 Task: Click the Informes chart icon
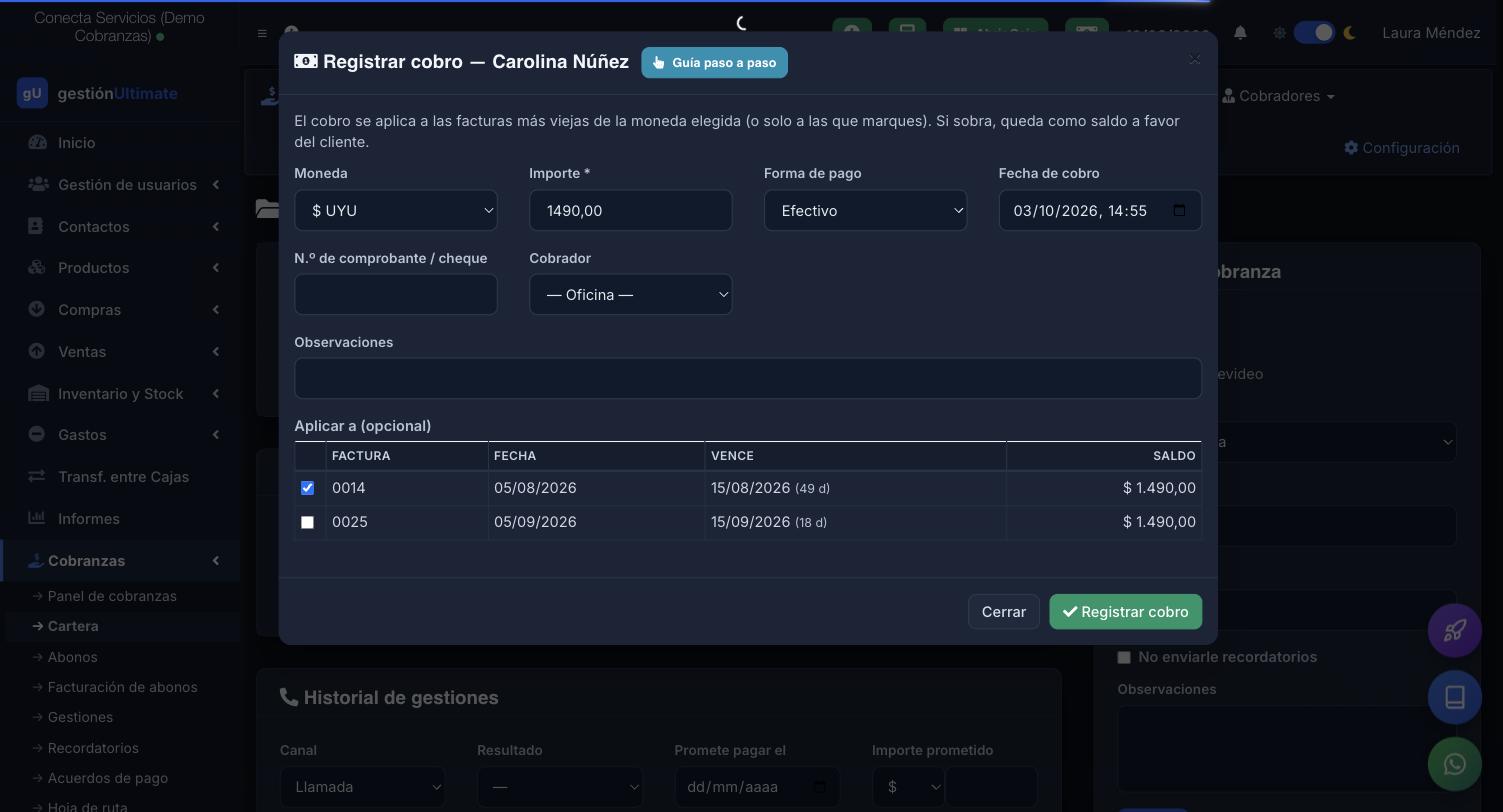[37, 519]
